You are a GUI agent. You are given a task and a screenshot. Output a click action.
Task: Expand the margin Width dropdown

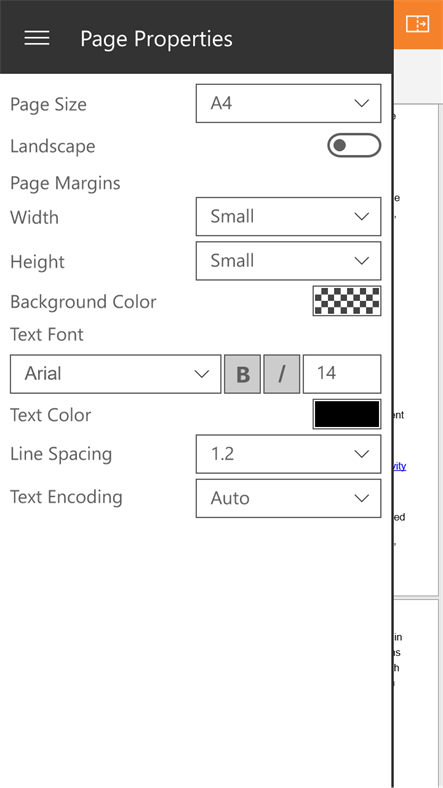point(288,217)
